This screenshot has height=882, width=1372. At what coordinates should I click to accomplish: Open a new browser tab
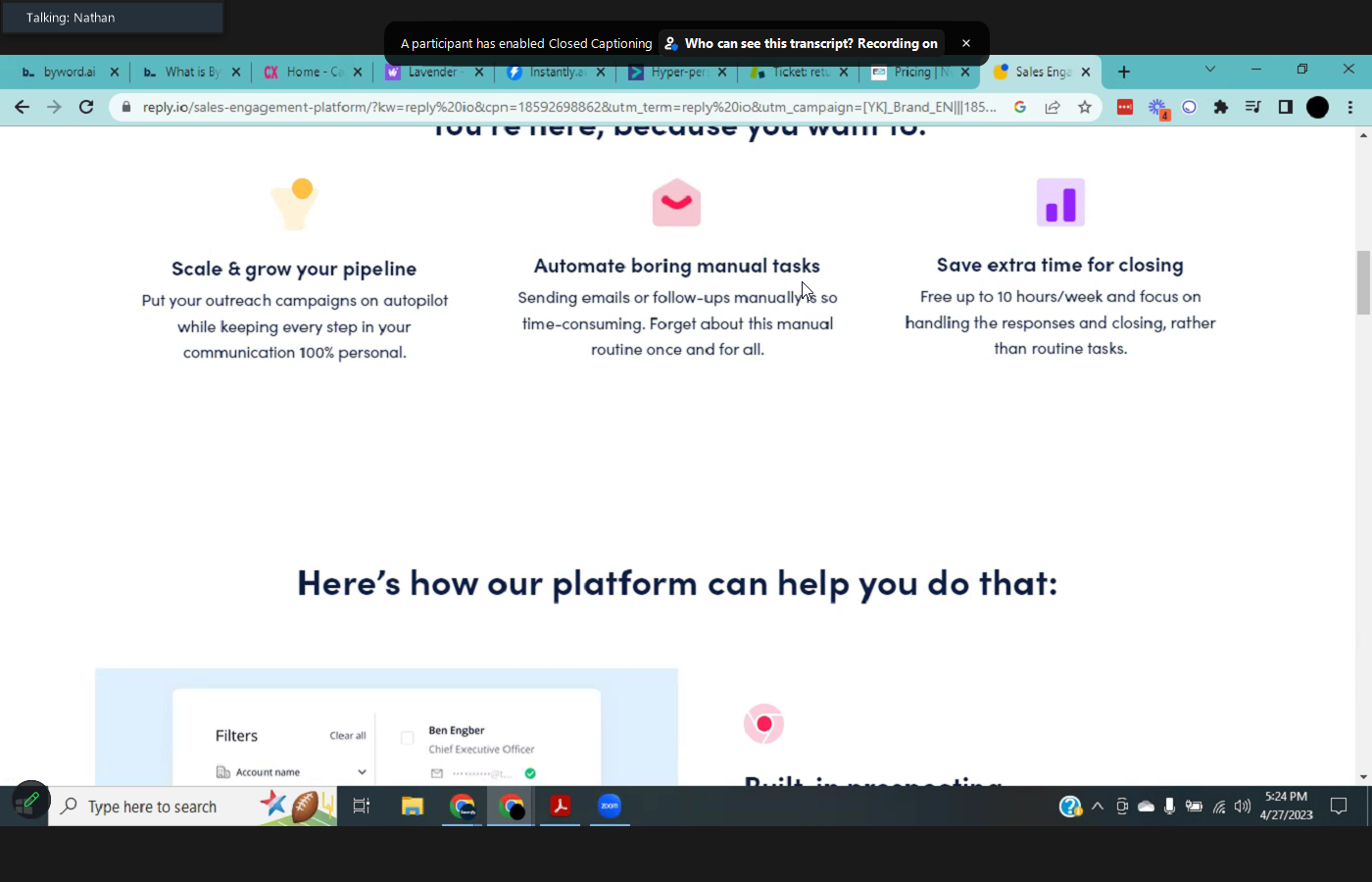[1124, 72]
